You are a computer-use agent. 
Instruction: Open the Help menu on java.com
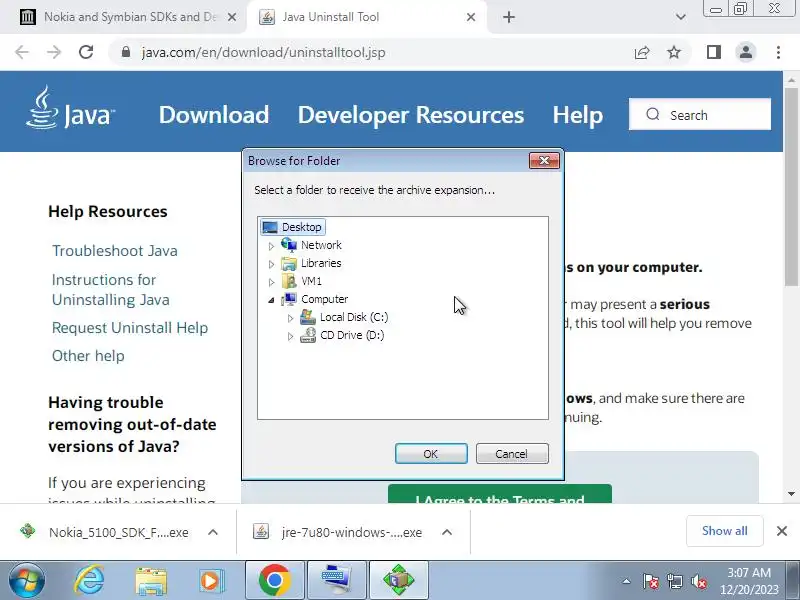click(578, 115)
